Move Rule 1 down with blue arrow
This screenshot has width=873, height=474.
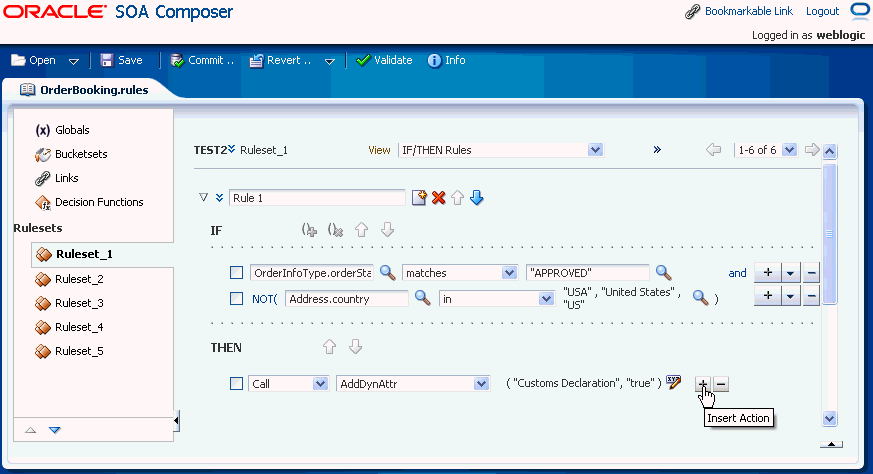[x=477, y=198]
